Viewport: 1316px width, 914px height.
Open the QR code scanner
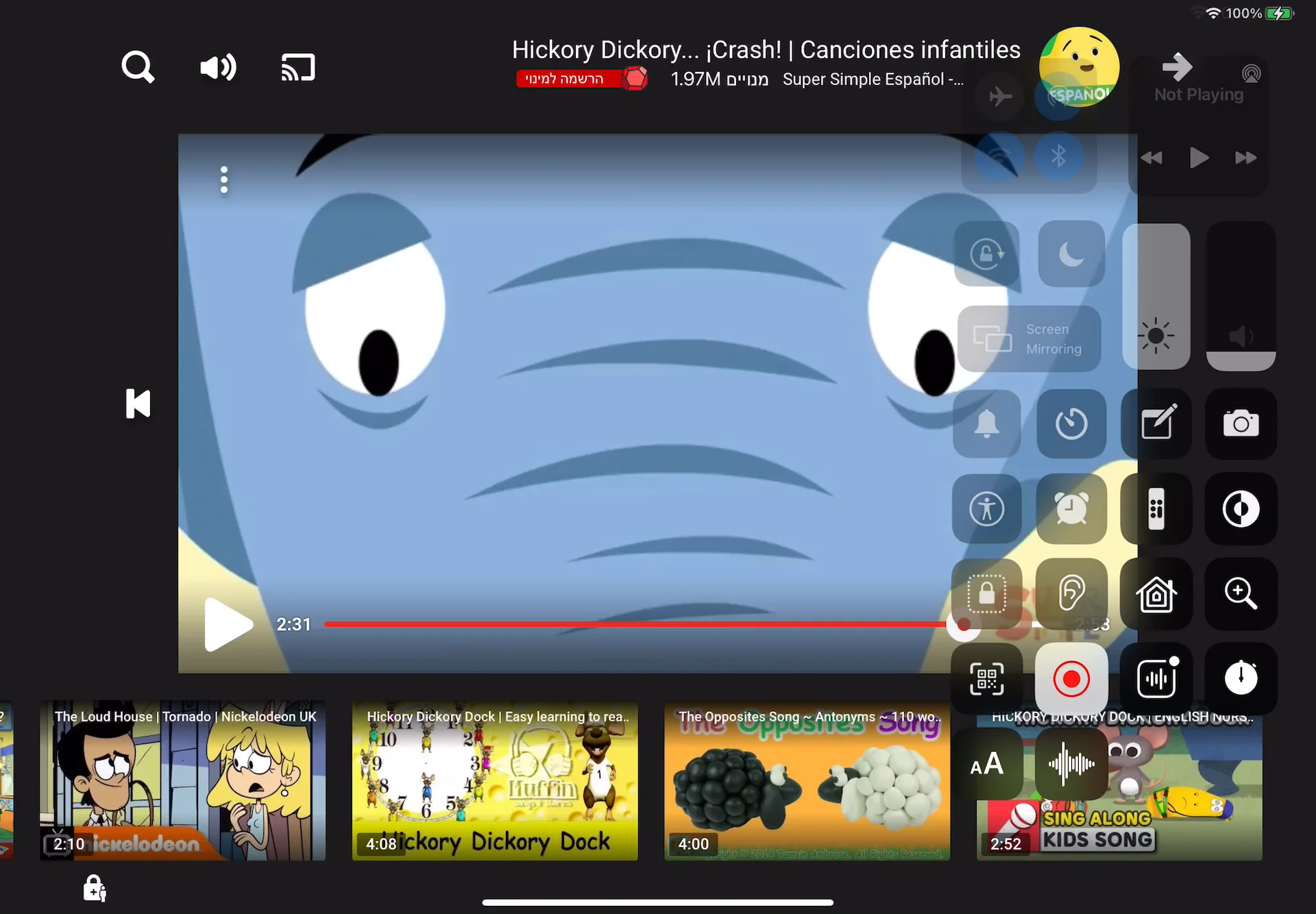point(986,679)
